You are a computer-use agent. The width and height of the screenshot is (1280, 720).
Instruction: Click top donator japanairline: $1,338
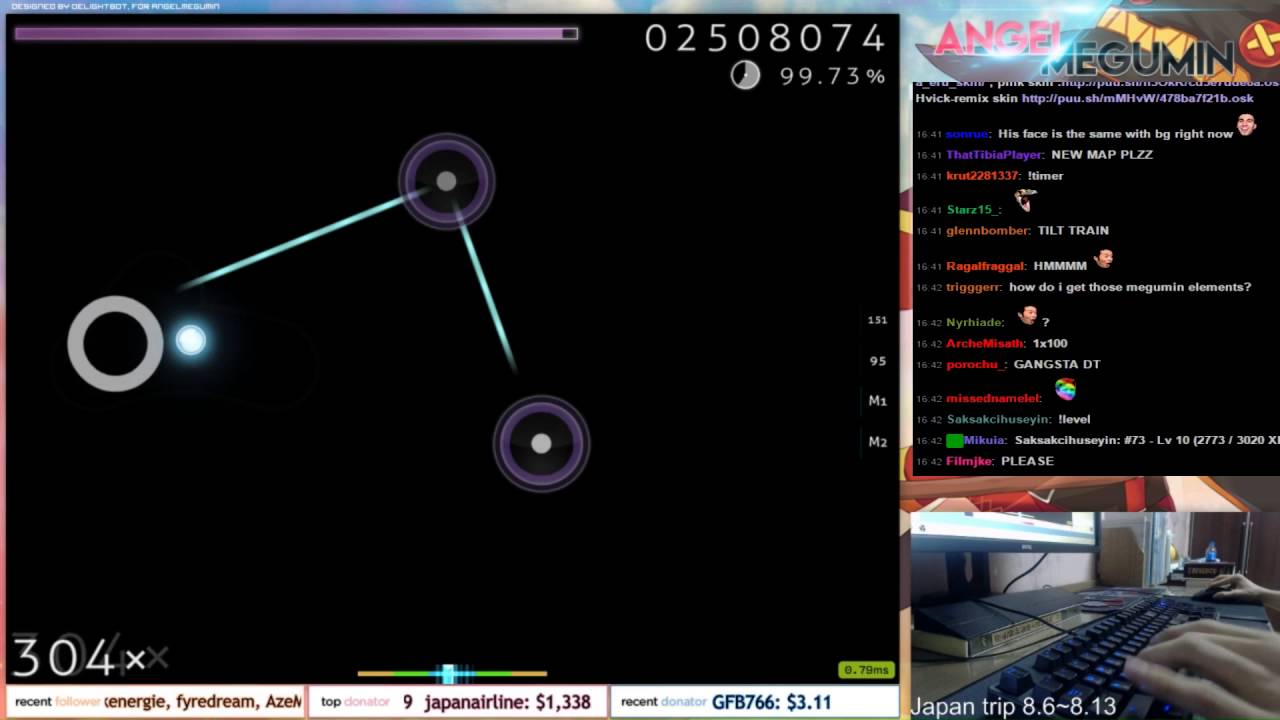point(456,702)
